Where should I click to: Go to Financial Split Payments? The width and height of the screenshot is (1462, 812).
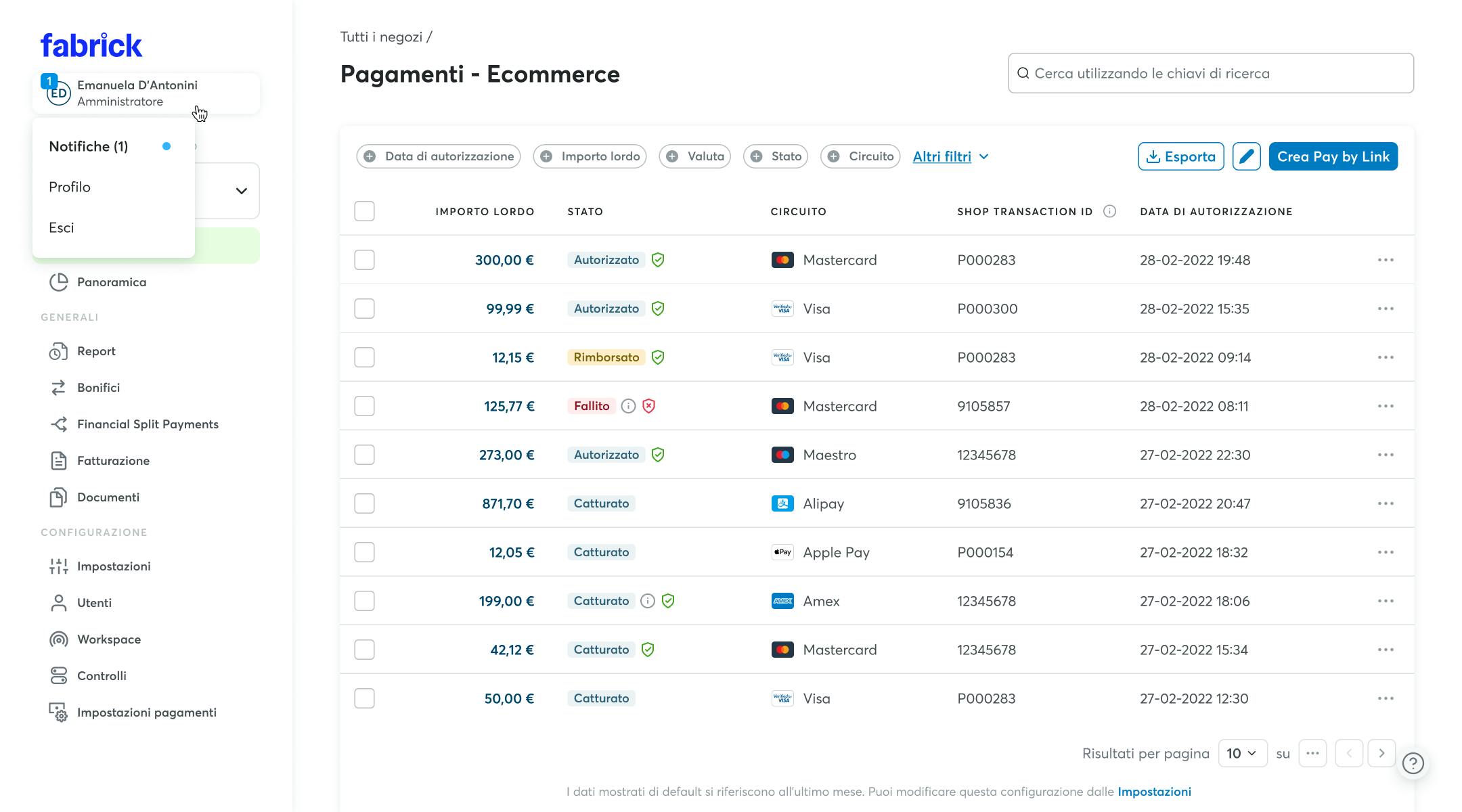pyautogui.click(x=148, y=424)
